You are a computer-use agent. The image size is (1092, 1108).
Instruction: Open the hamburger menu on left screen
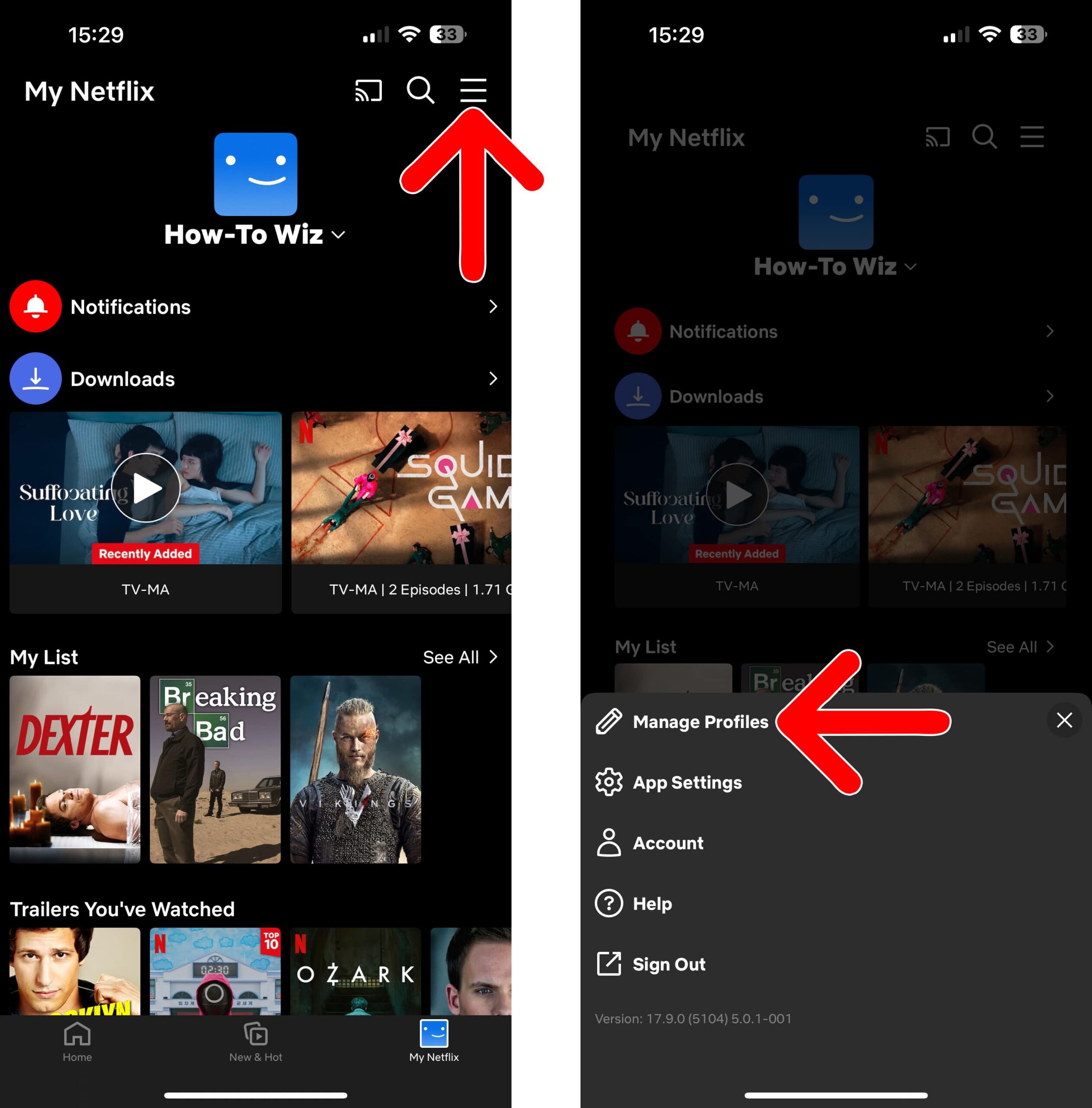[x=473, y=90]
